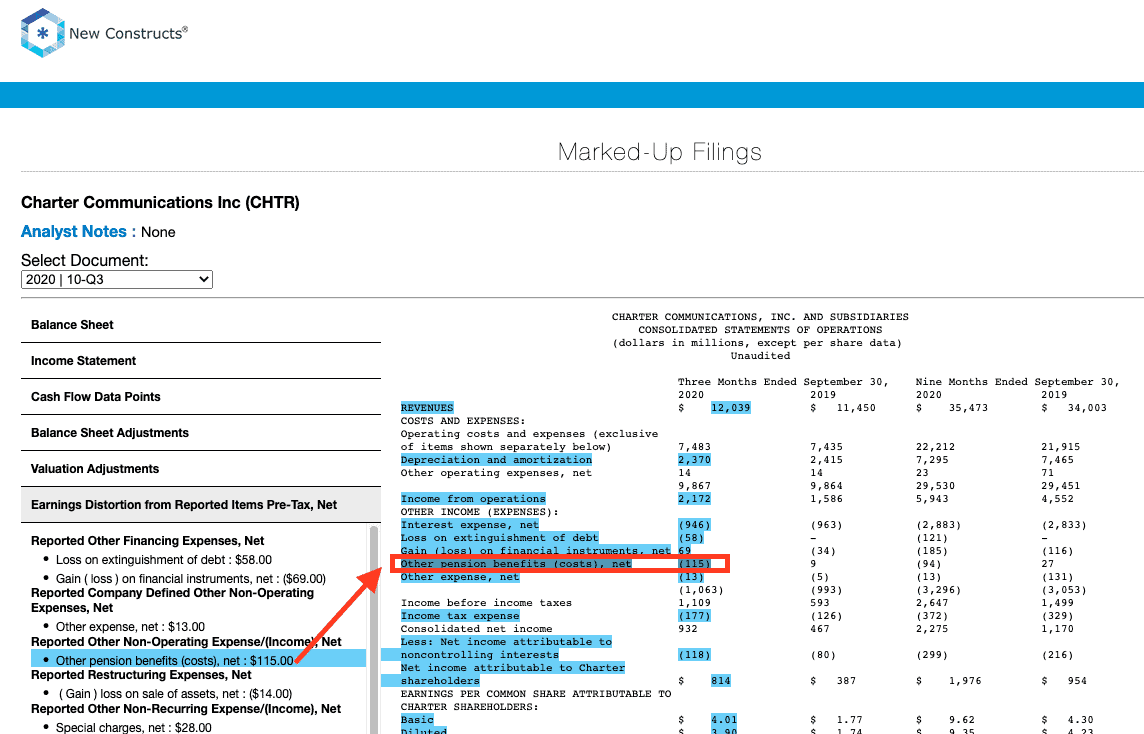Click highlighted Income tax expense label
The width and height of the screenshot is (1144, 734).
(460, 616)
